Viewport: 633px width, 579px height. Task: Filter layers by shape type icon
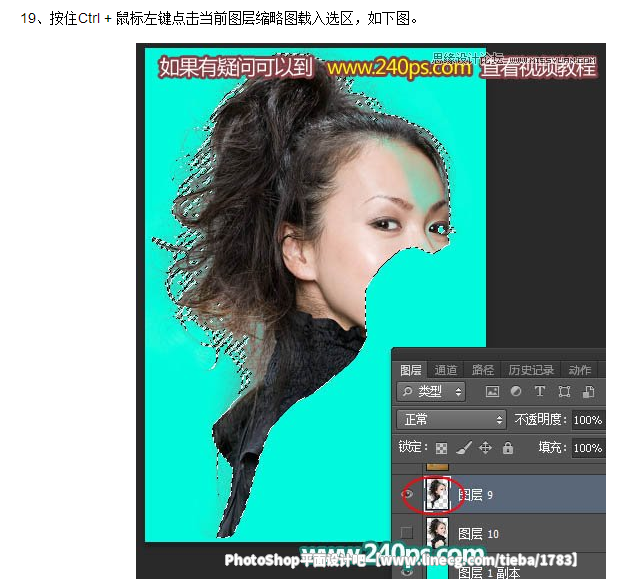564,391
